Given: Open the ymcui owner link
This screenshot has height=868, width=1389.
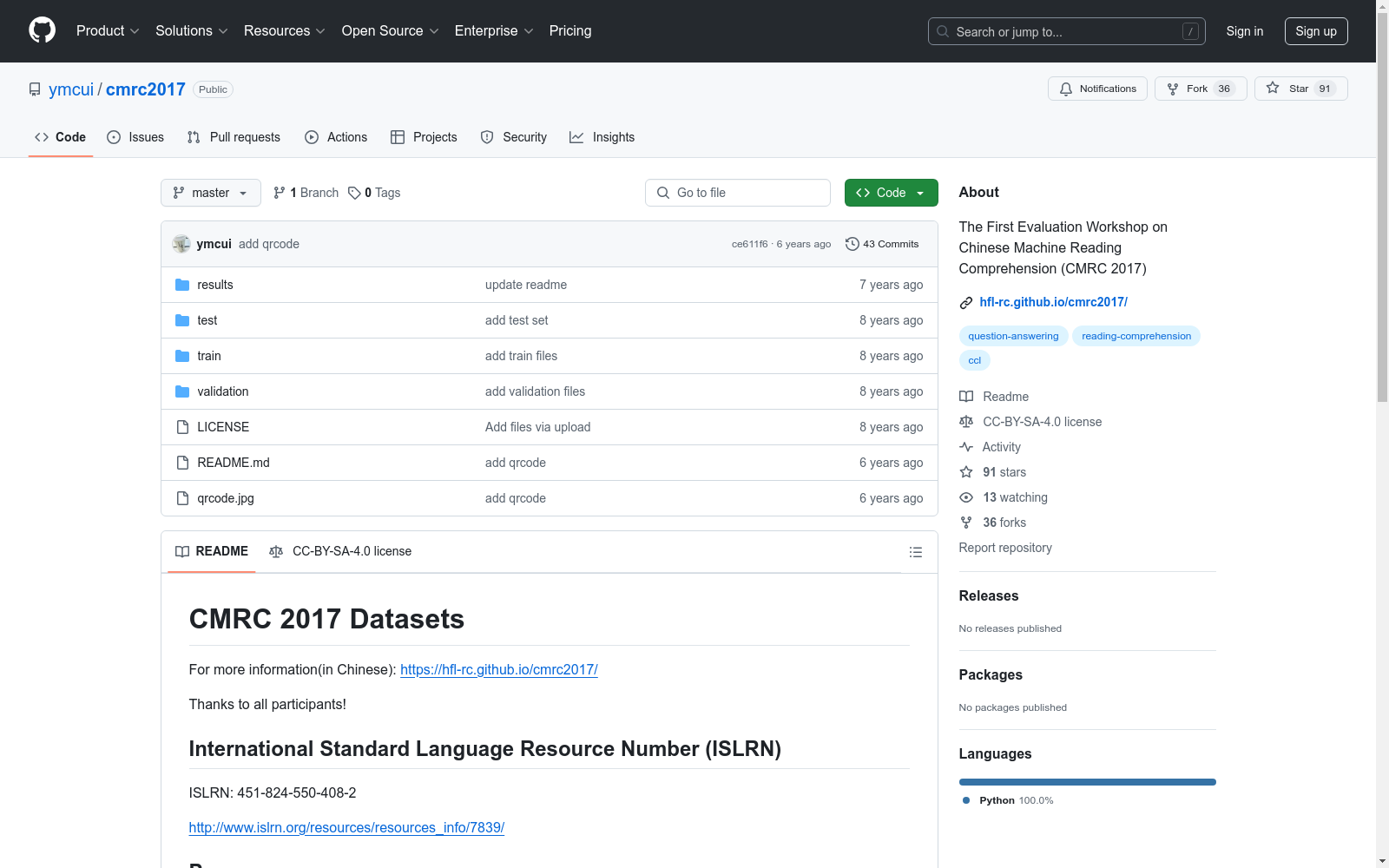Looking at the screenshot, I should [x=71, y=89].
